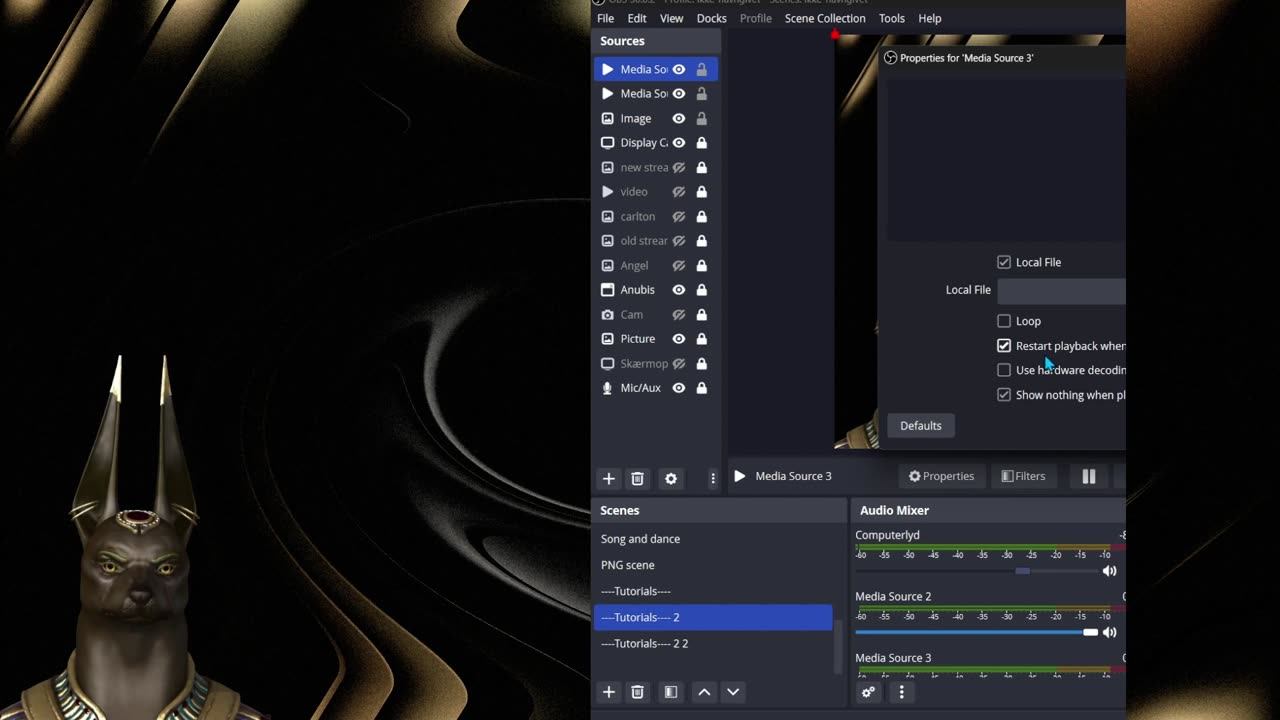This screenshot has width=1280, height=720.
Task: Open Sources toolbar three-dot menu
Action: (712, 478)
